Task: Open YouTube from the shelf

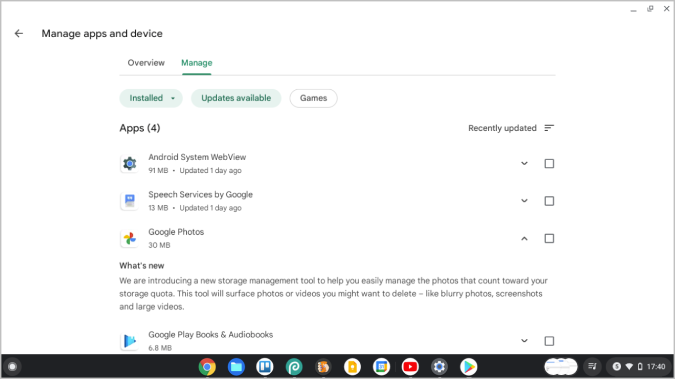Action: click(x=410, y=367)
